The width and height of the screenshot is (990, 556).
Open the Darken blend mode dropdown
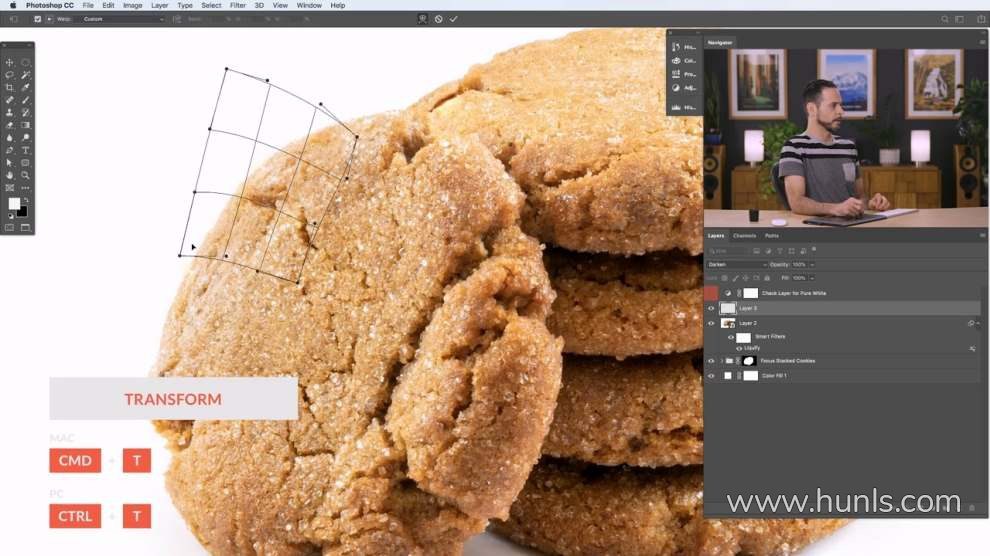click(x=737, y=264)
